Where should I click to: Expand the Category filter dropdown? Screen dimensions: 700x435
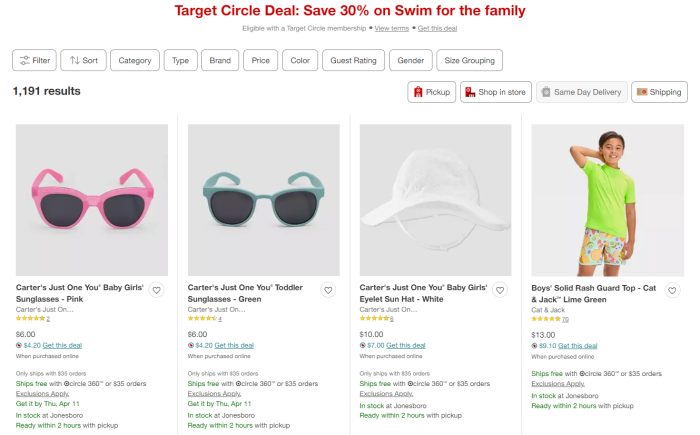point(135,60)
